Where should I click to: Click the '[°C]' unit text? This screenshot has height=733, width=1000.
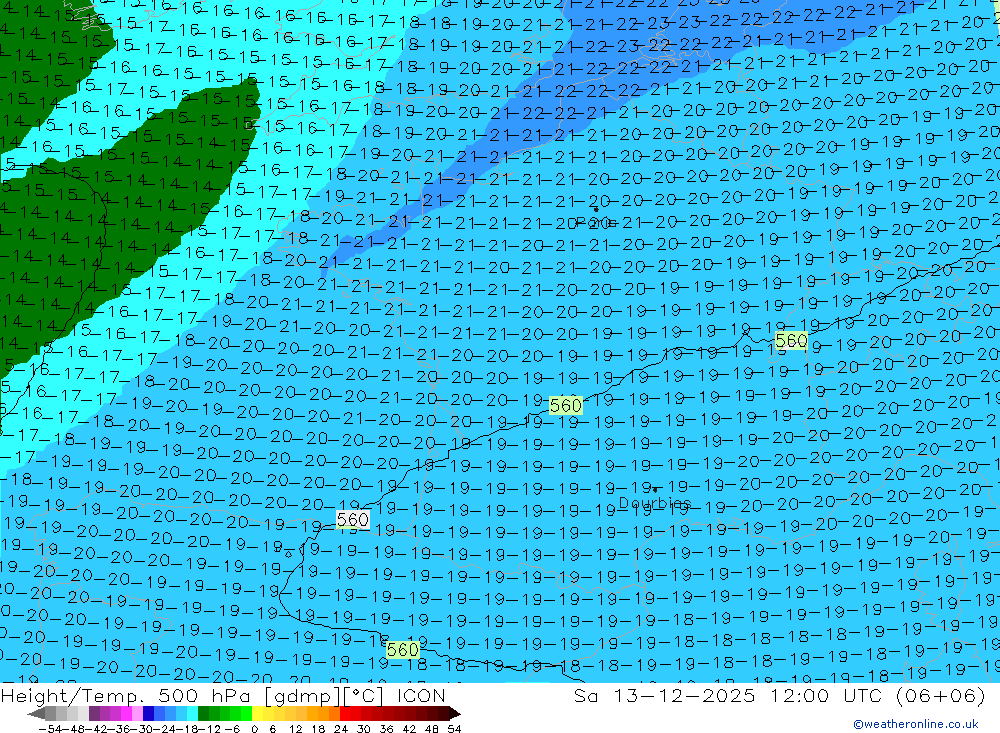[x=364, y=695]
